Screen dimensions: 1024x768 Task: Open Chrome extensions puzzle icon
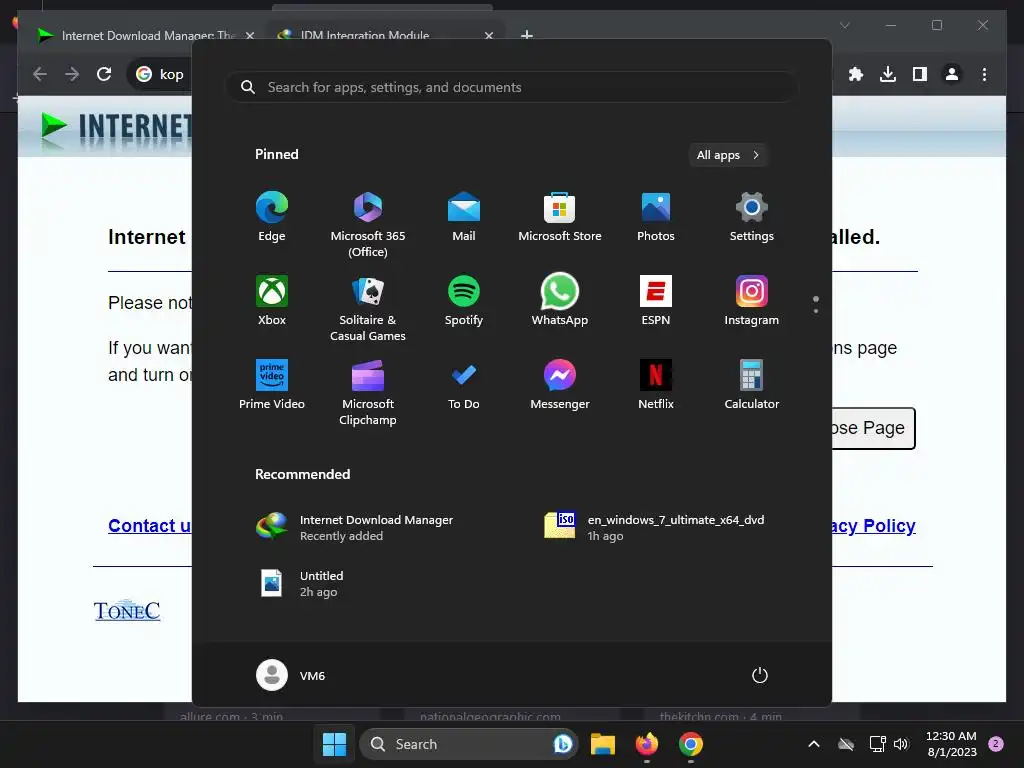coord(856,74)
